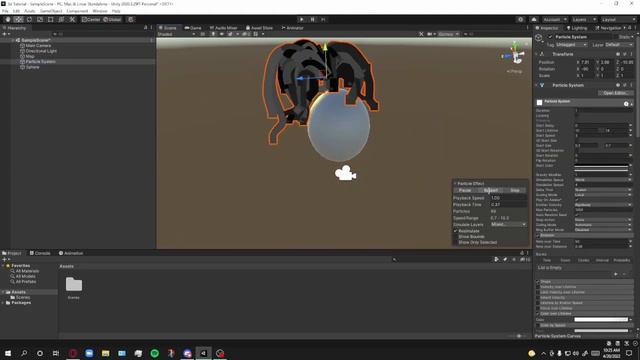640x360 pixels.
Task: Toggle the Emission module checkbox
Action: pos(538,236)
